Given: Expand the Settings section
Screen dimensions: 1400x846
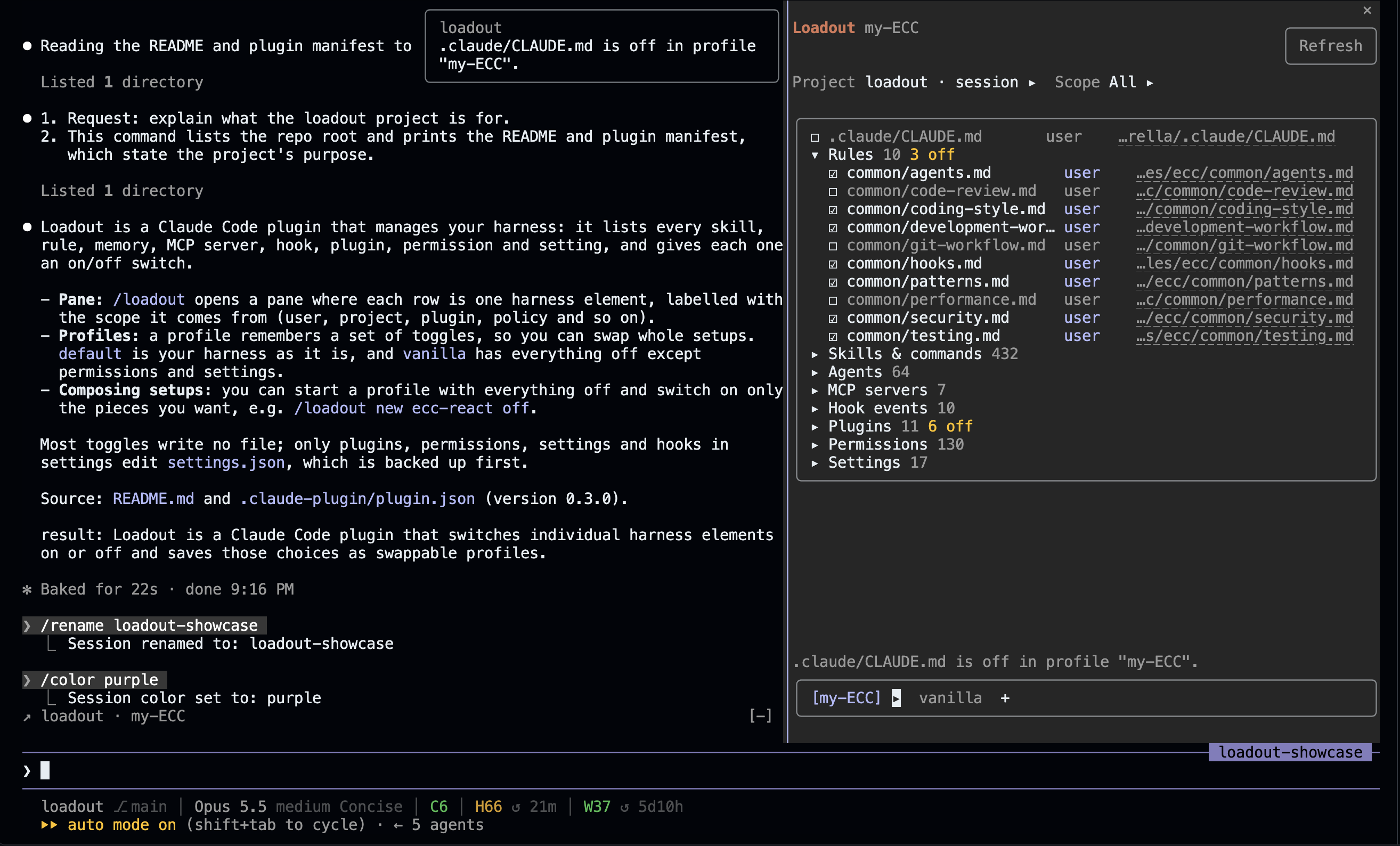Looking at the screenshot, I should tap(814, 463).
